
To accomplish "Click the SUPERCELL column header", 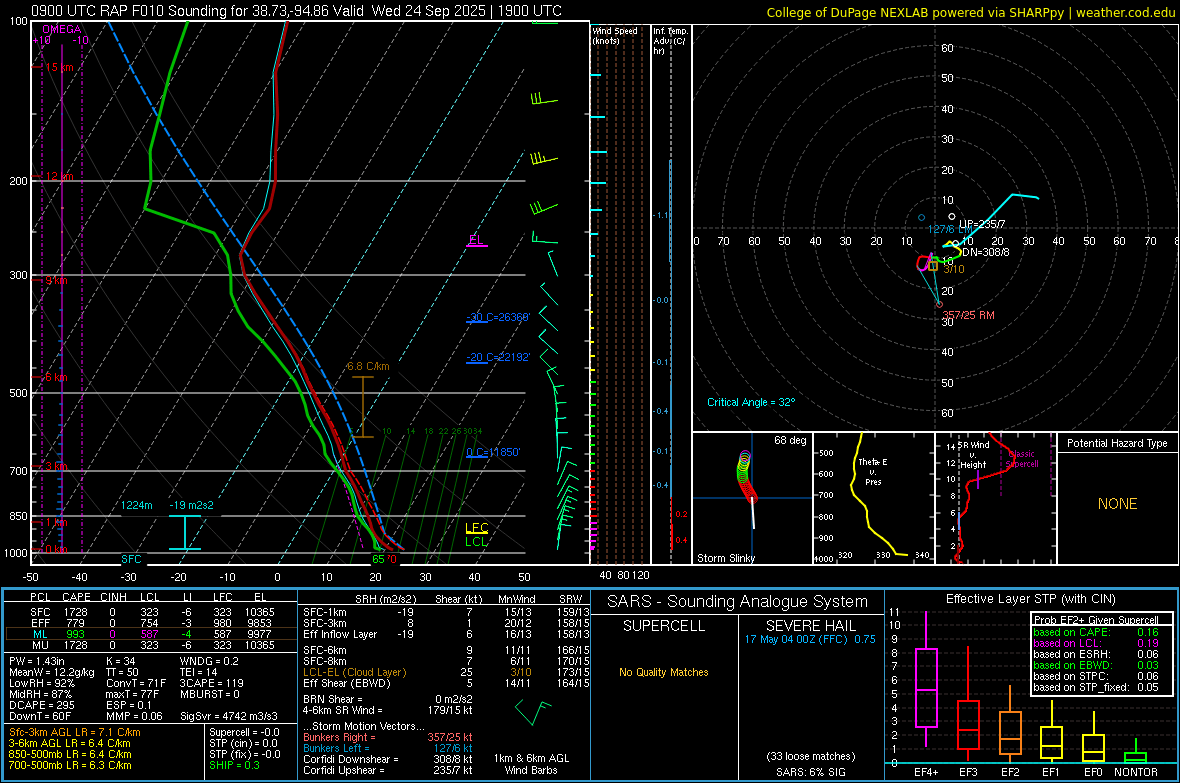I will point(664,626).
